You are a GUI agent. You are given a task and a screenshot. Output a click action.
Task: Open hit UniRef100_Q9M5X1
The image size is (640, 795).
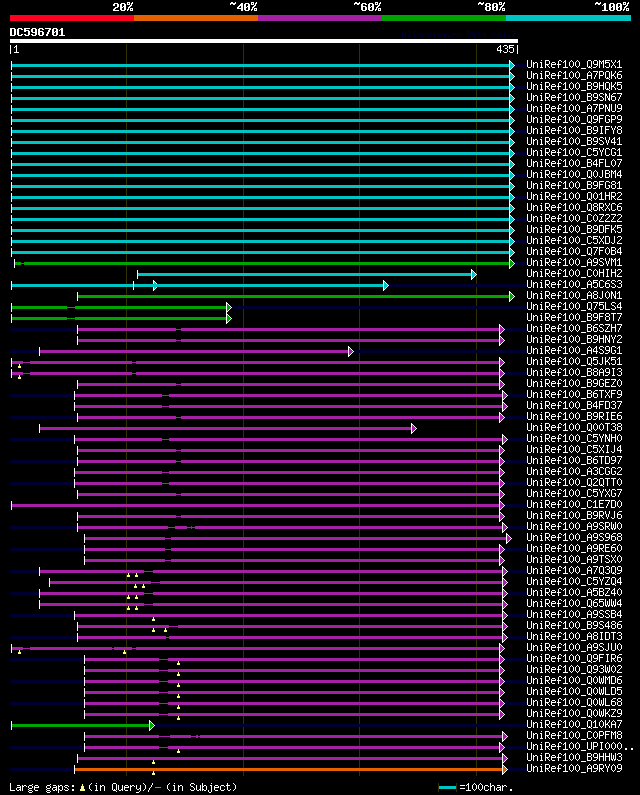click(x=574, y=64)
